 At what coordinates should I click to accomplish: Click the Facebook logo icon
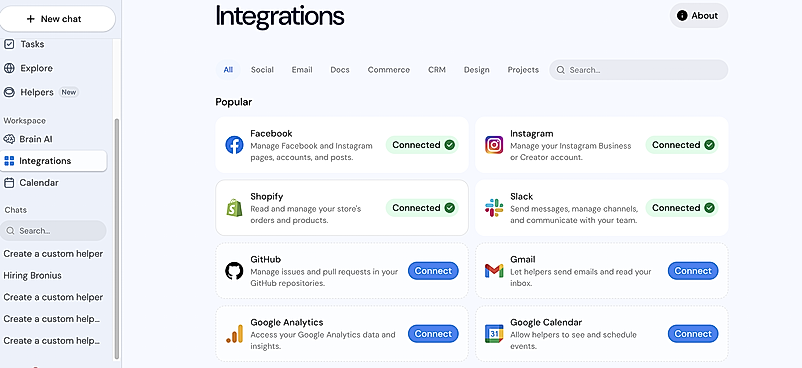coord(234,145)
